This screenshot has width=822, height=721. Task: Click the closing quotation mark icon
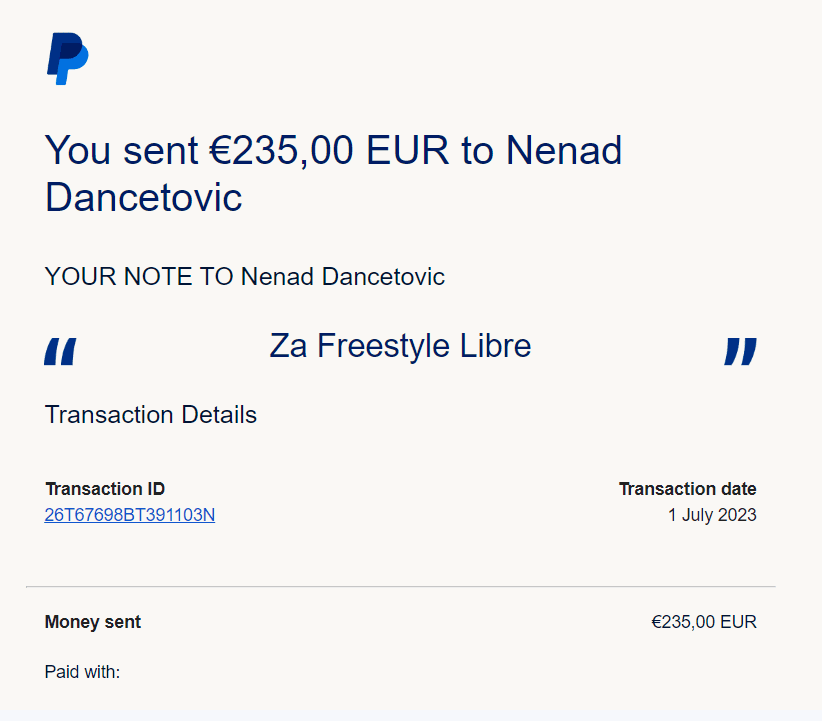740,351
